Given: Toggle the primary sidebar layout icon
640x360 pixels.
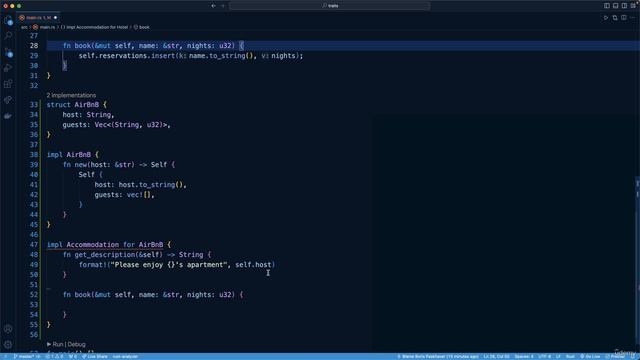Looking at the screenshot, I should 607,6.
